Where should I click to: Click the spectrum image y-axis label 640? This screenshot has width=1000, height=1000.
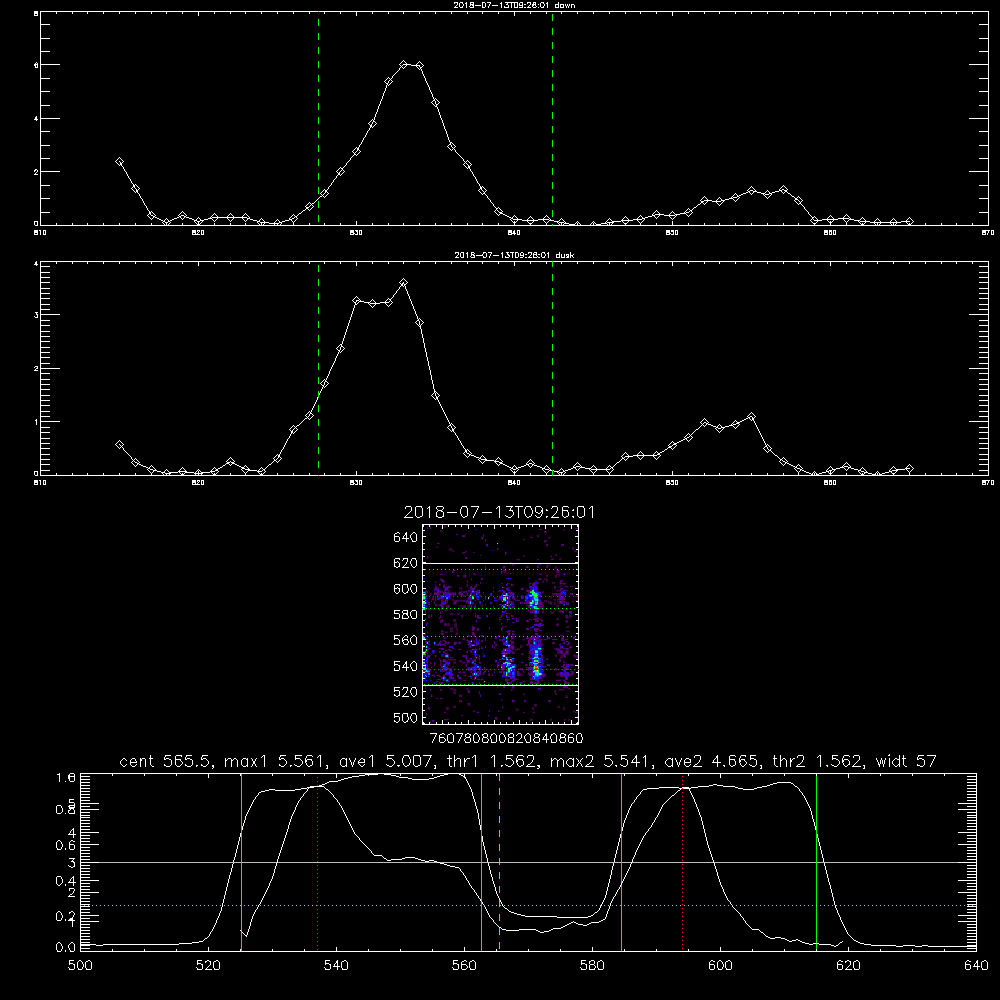[x=405, y=537]
